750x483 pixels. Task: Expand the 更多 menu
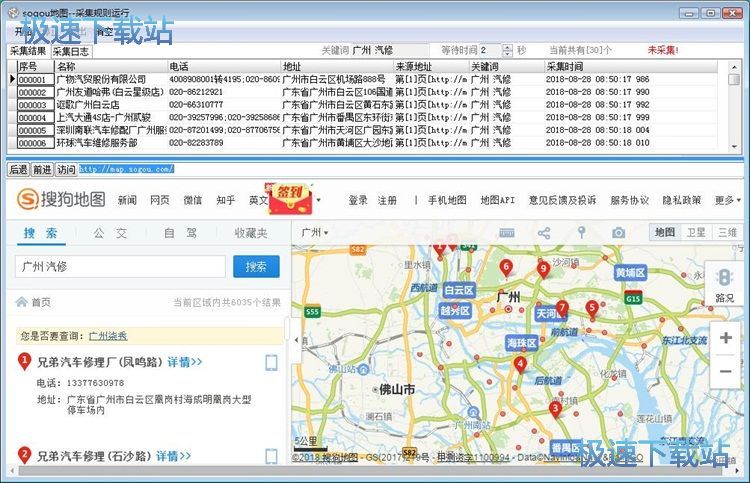727,200
